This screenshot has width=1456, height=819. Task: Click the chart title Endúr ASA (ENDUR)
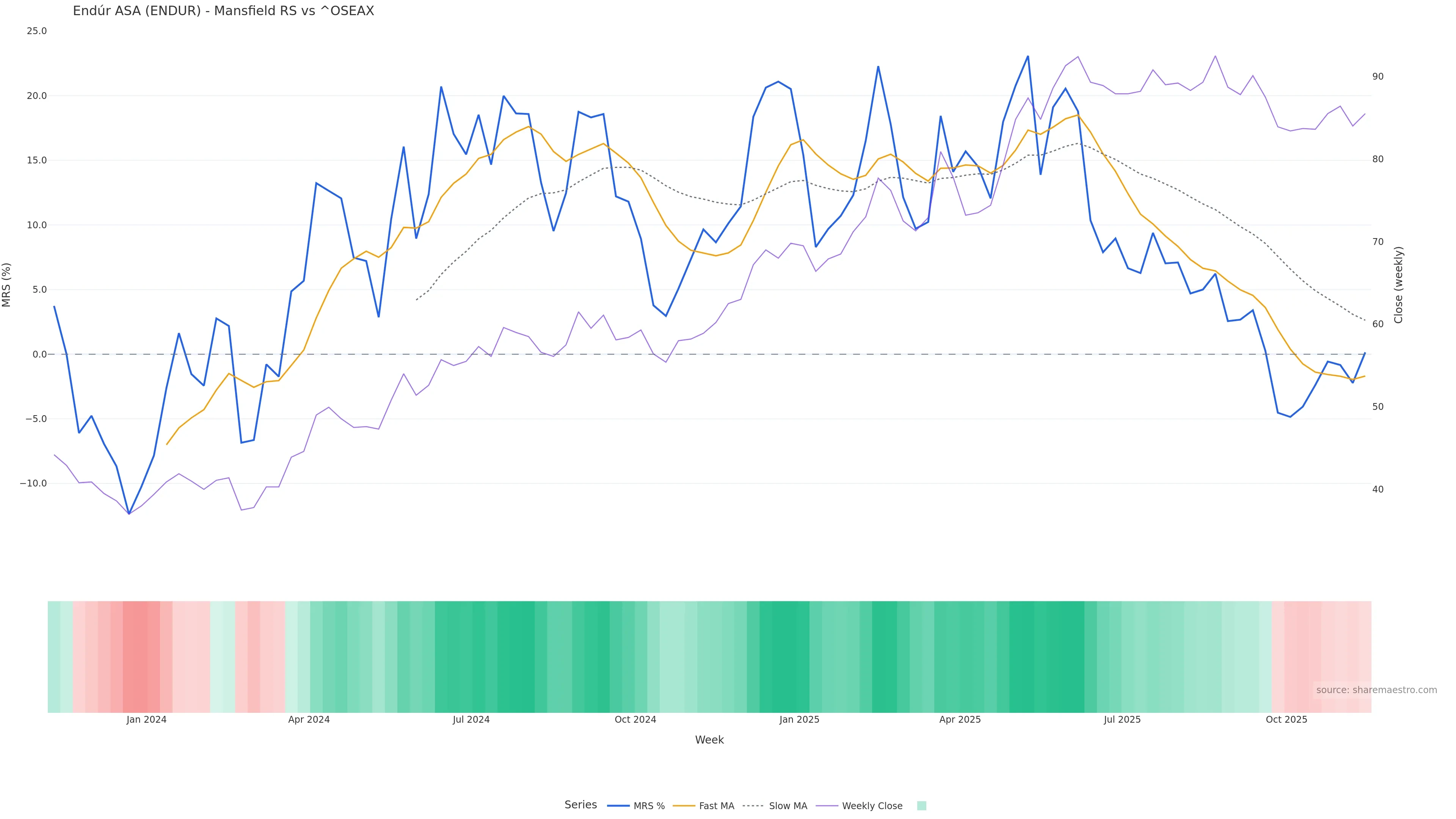click(x=223, y=11)
